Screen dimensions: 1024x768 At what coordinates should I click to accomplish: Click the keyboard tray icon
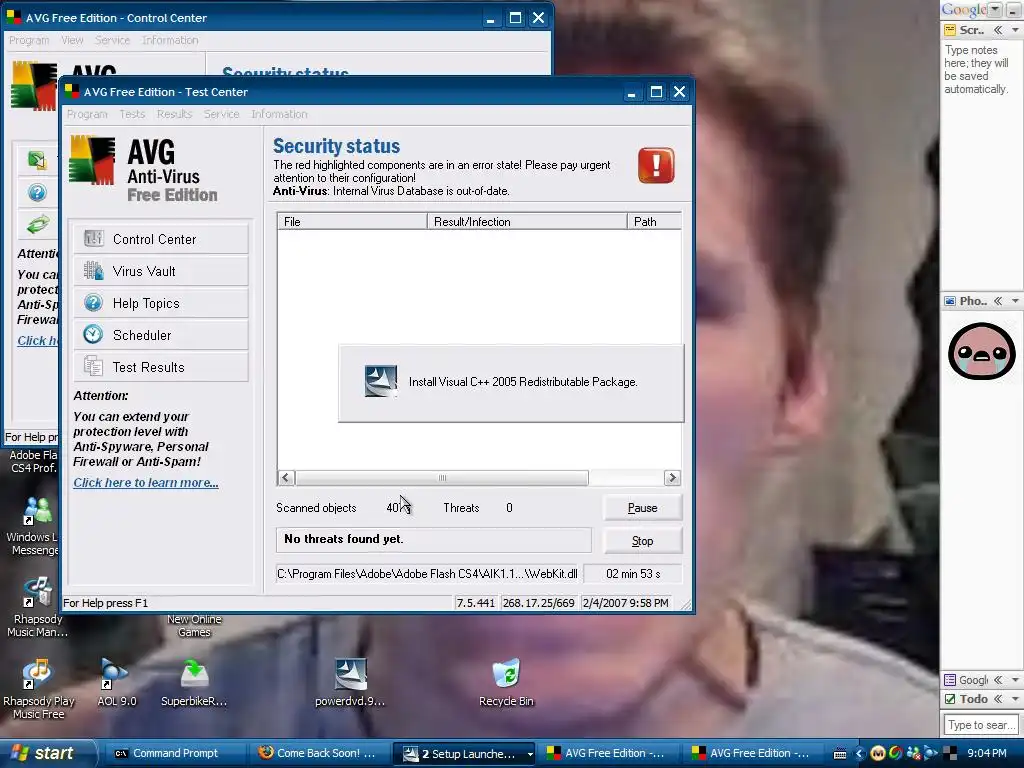click(x=840, y=754)
